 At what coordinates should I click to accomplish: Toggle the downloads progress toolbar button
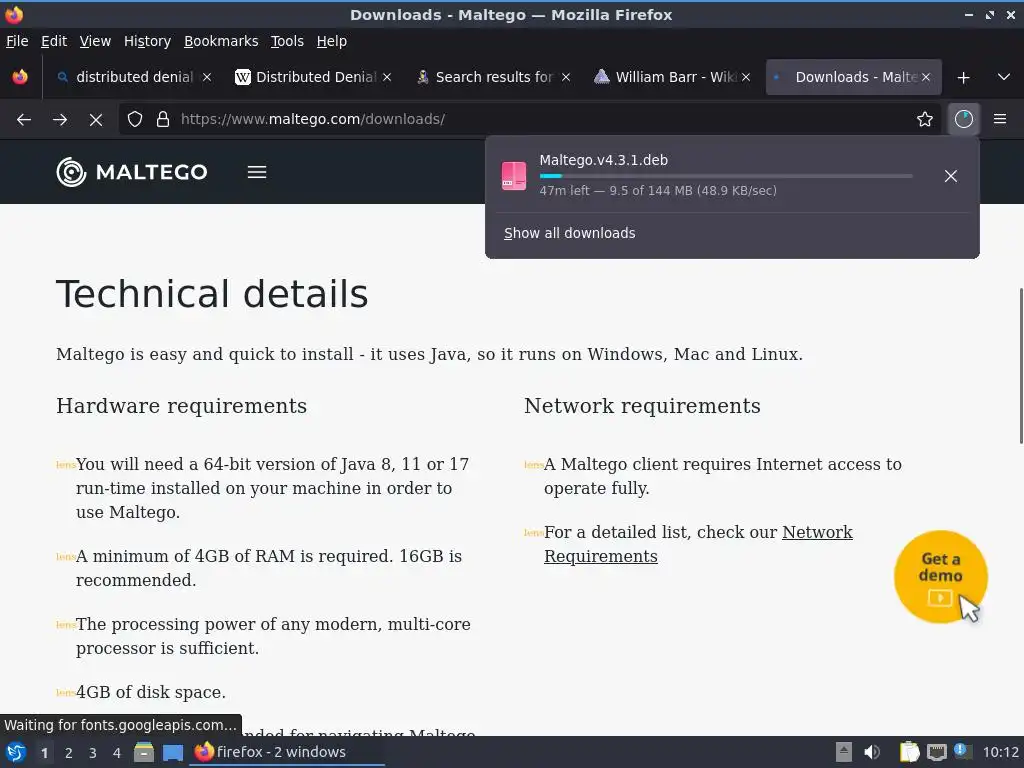point(963,120)
